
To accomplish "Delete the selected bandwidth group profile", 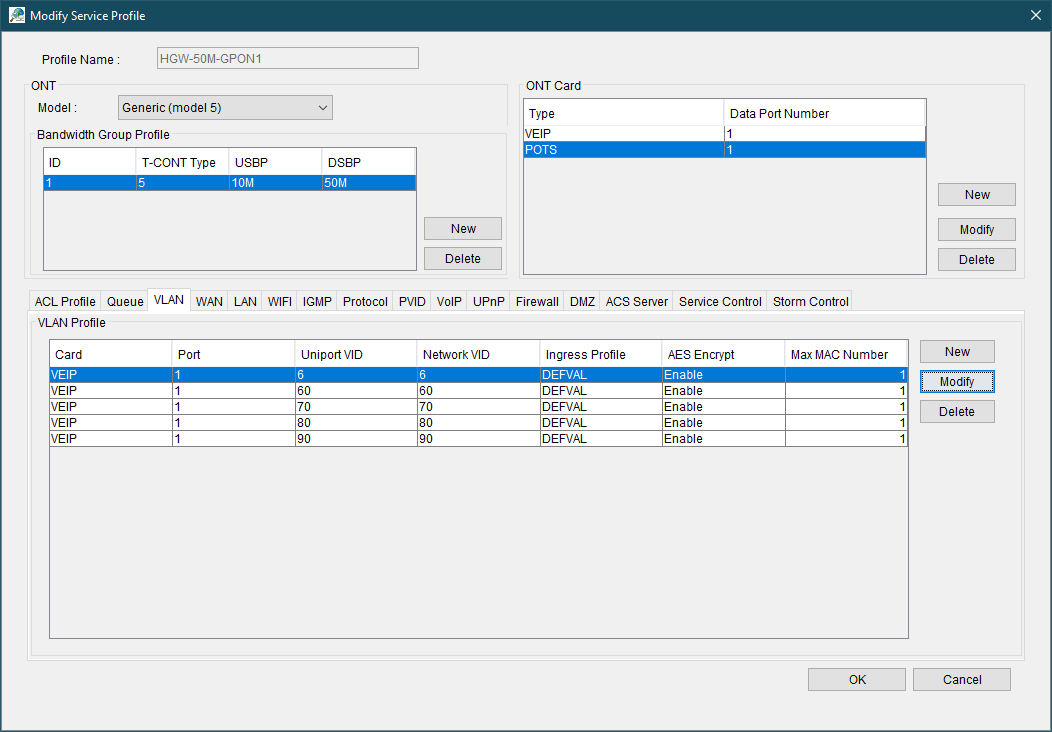I will click(463, 259).
